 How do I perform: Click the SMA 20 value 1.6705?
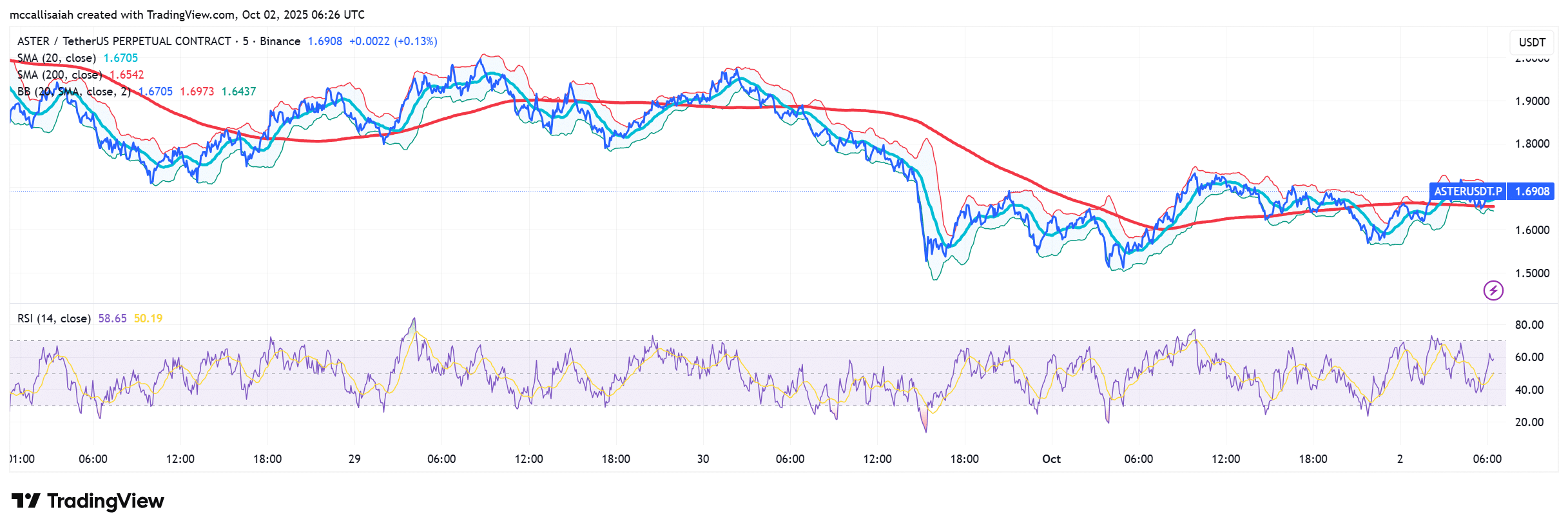pos(121,58)
